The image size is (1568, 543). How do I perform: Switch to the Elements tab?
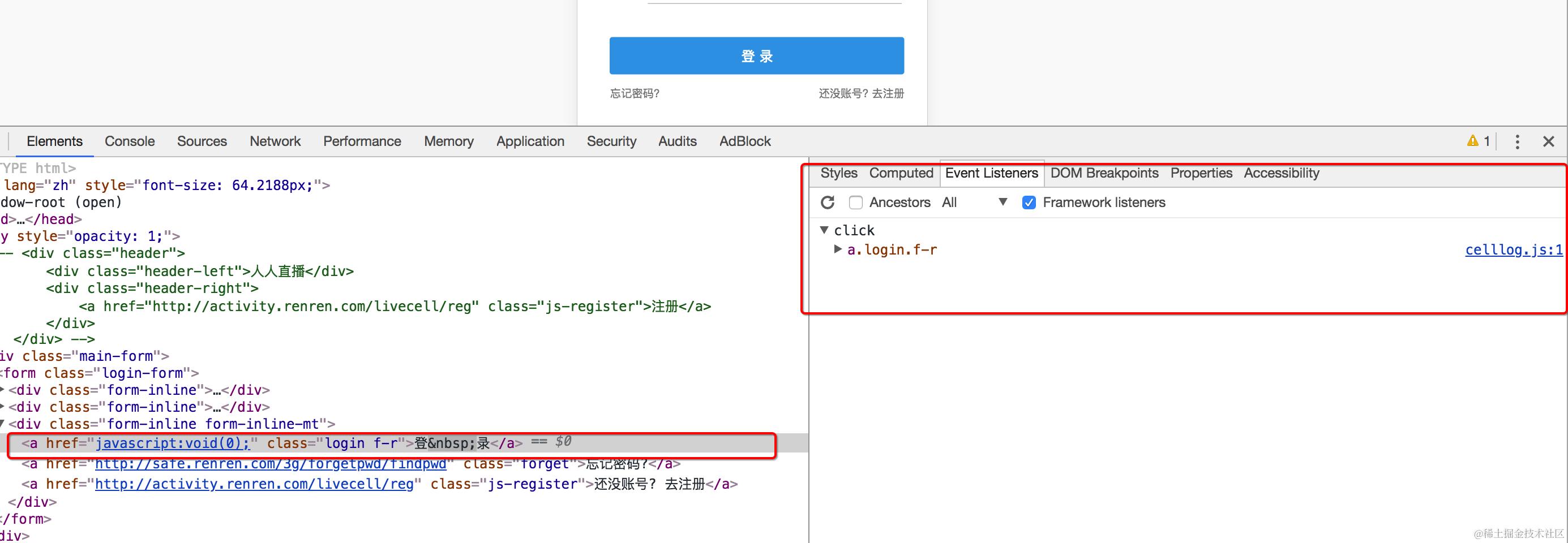click(x=54, y=141)
